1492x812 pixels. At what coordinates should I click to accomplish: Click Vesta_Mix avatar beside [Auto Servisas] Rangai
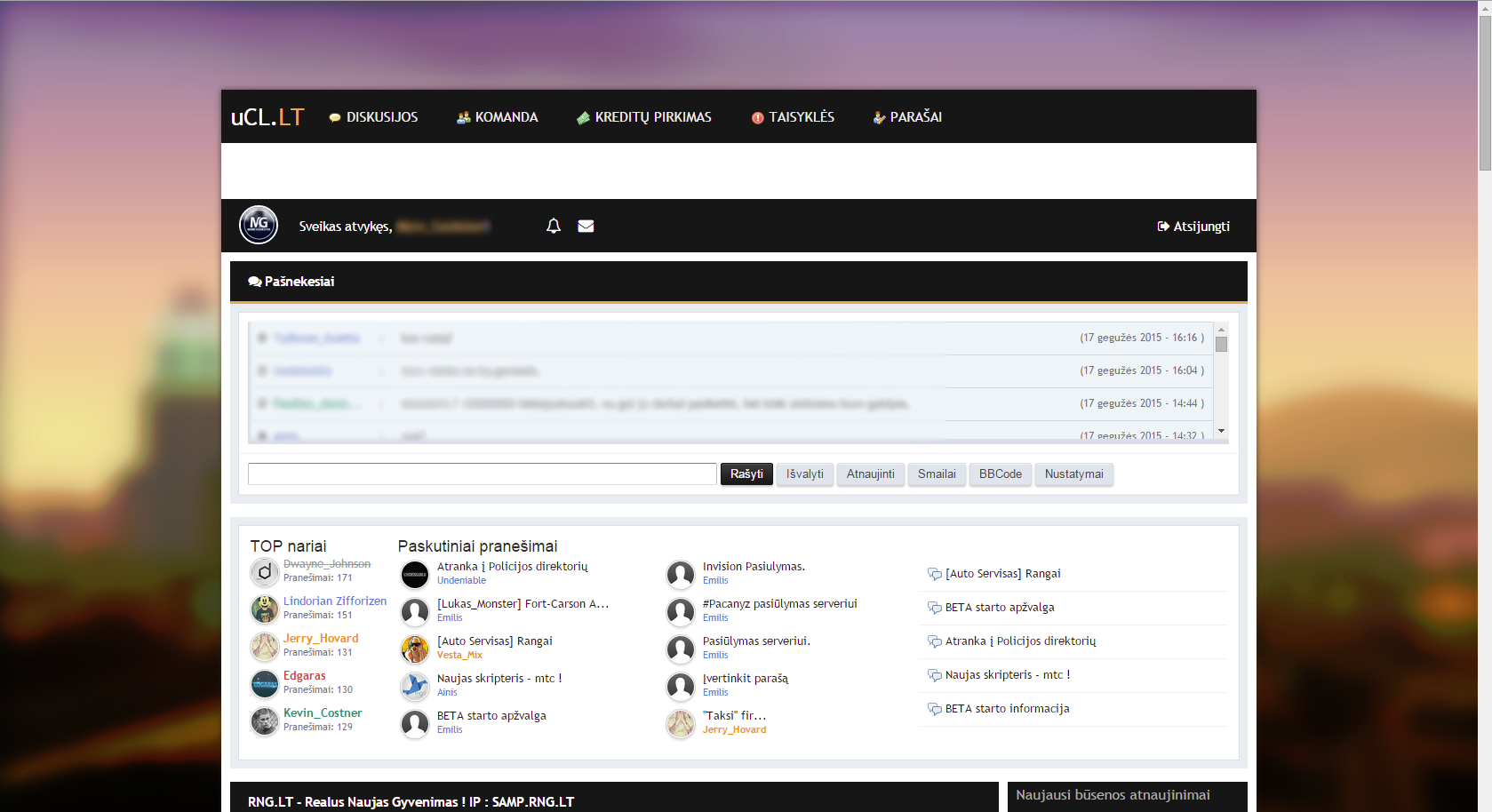tap(415, 649)
